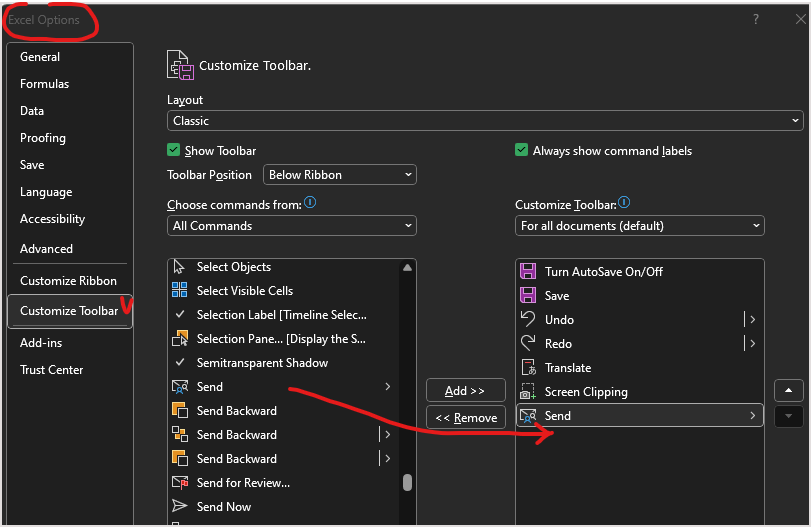
Task: Select the Customize Toolbar category
Action: (69, 311)
